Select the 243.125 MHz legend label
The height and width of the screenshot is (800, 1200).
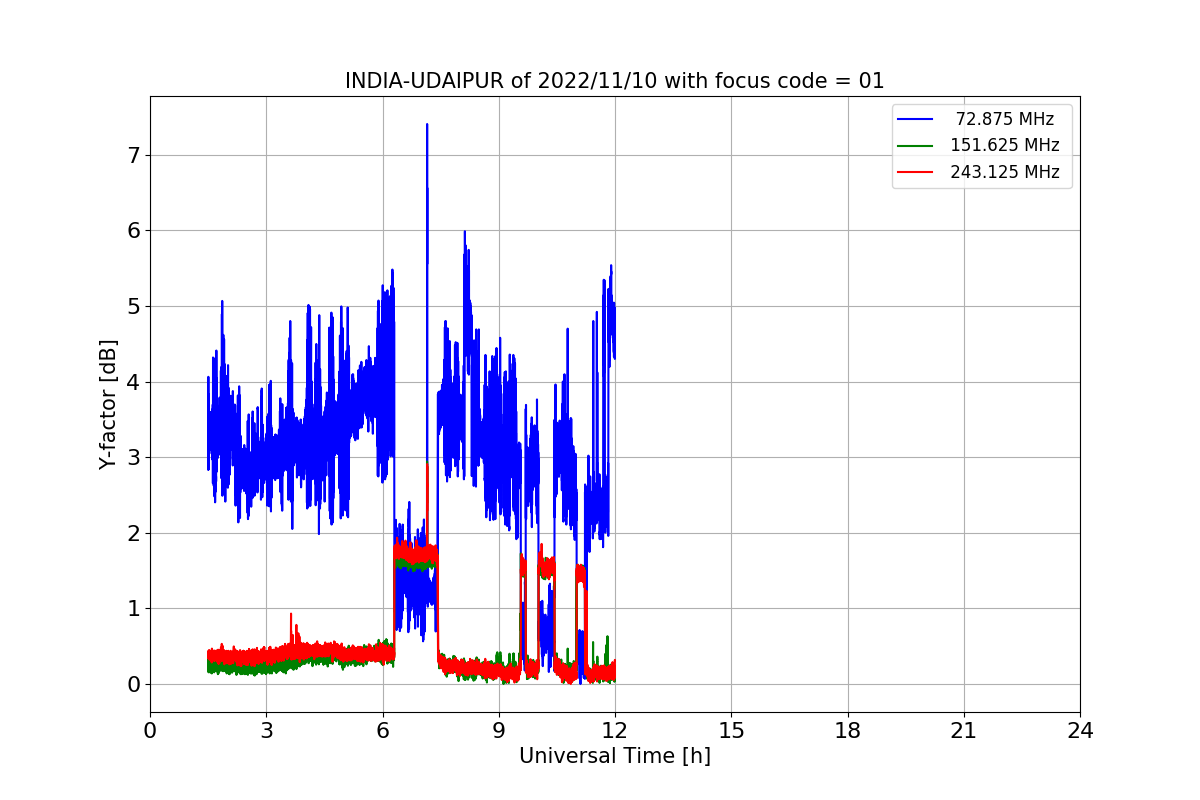tap(1005, 172)
